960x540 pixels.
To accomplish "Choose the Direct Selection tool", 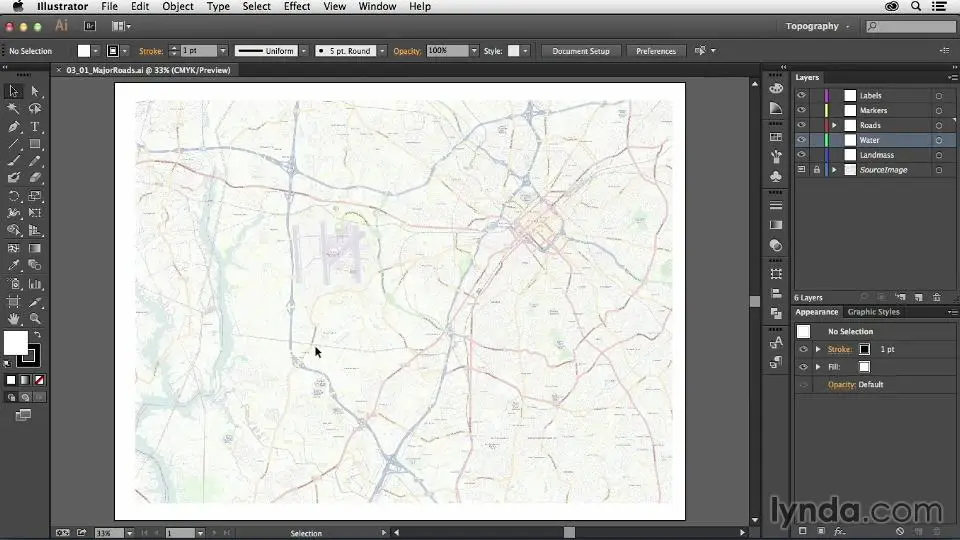I will coord(35,91).
